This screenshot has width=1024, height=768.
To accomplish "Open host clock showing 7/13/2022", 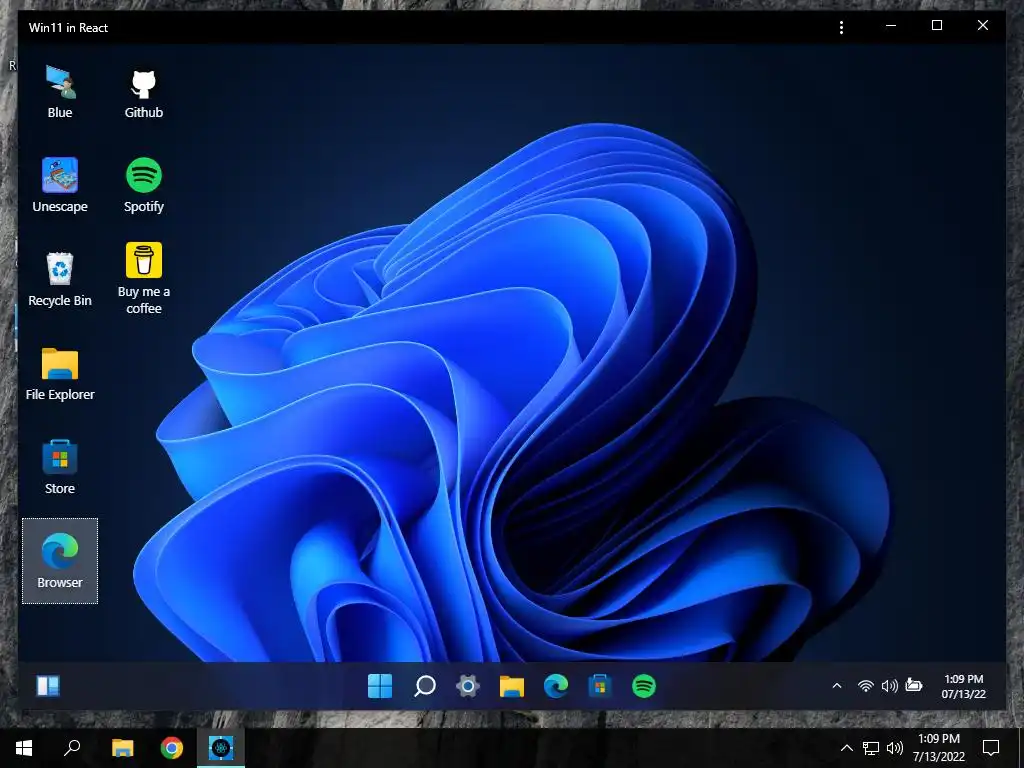I will (x=938, y=748).
